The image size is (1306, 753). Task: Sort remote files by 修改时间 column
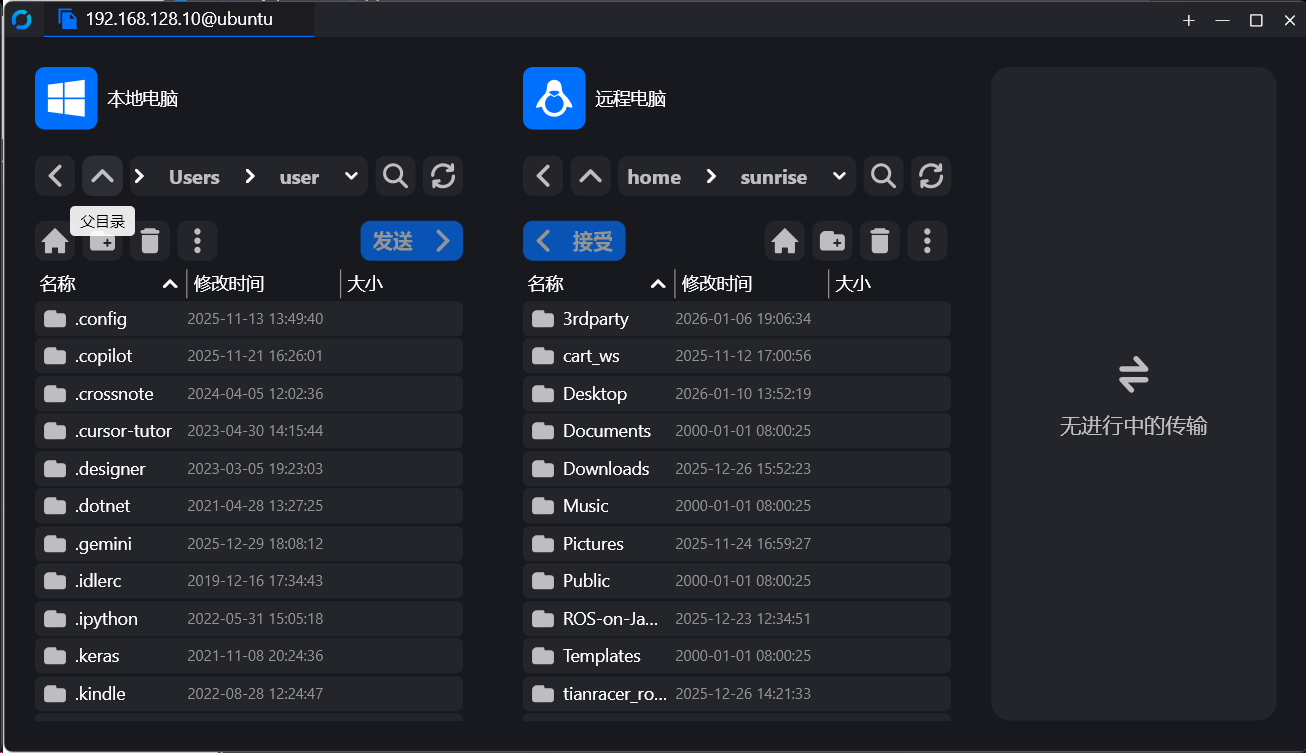(x=716, y=284)
